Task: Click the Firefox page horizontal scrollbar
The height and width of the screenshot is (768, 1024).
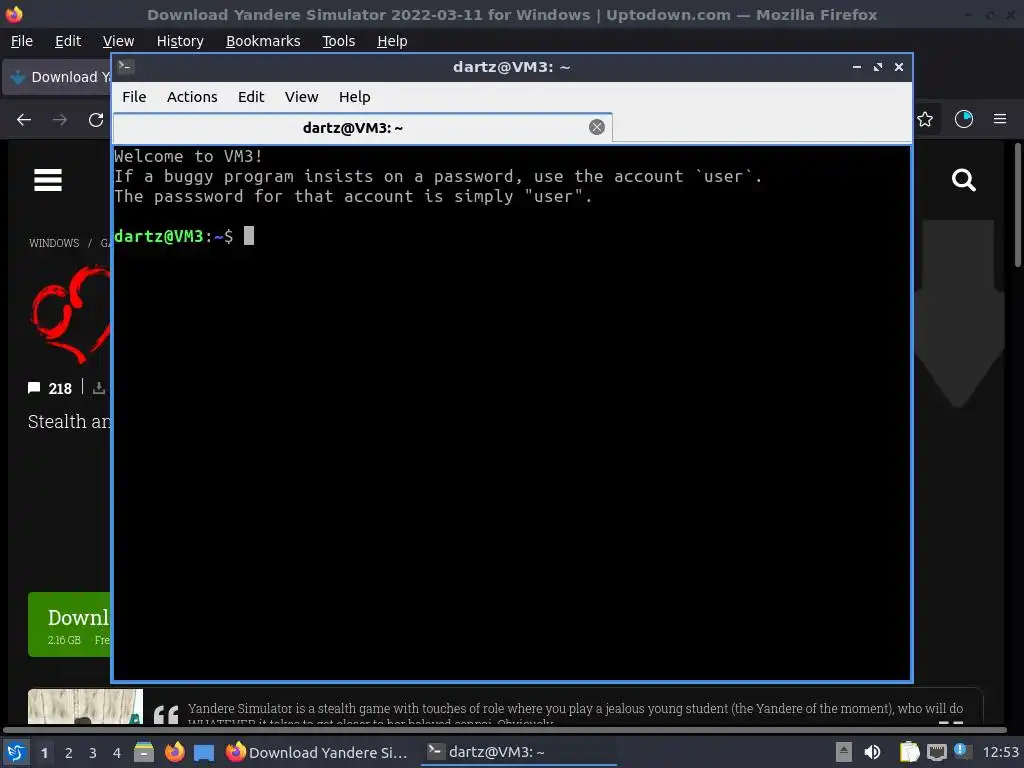Action: coord(504,729)
